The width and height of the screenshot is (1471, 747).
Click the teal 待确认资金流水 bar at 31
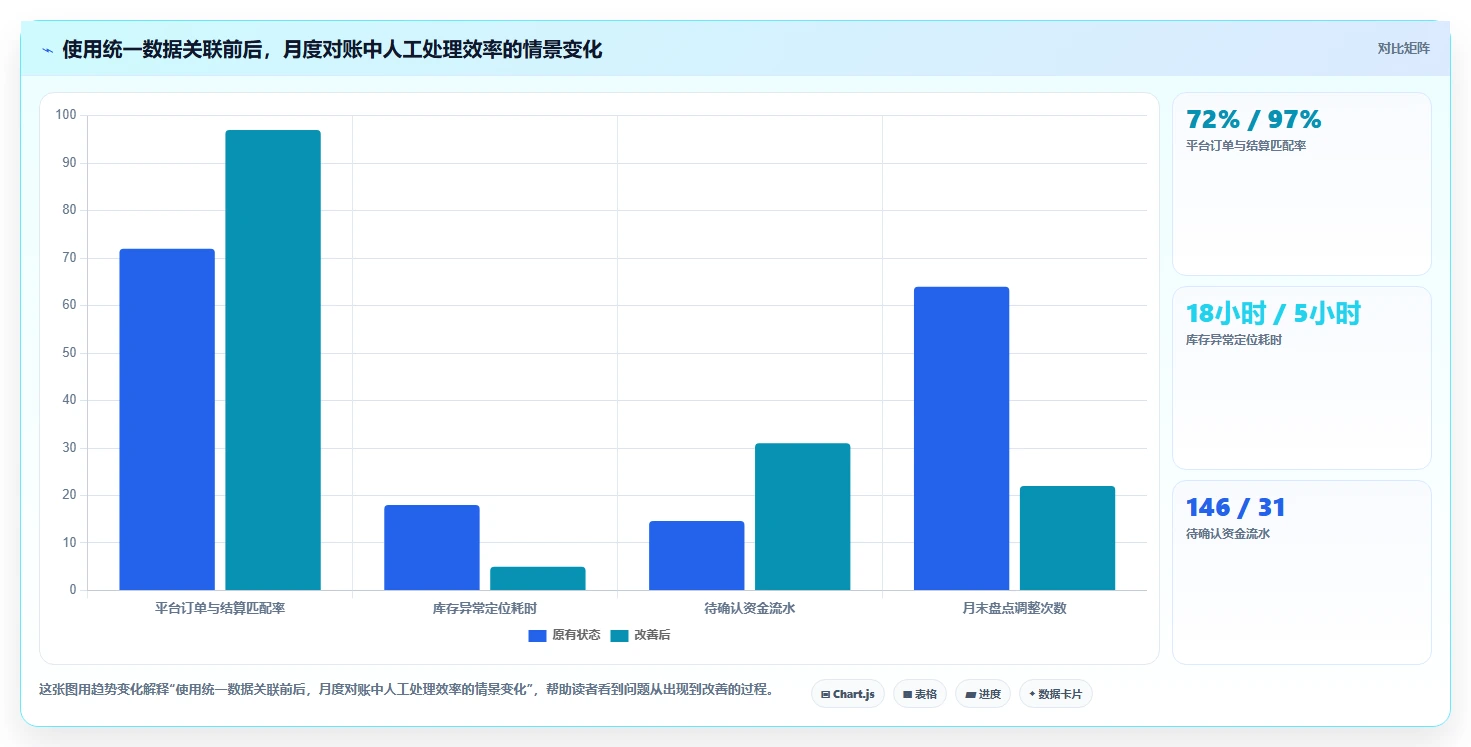pos(803,517)
